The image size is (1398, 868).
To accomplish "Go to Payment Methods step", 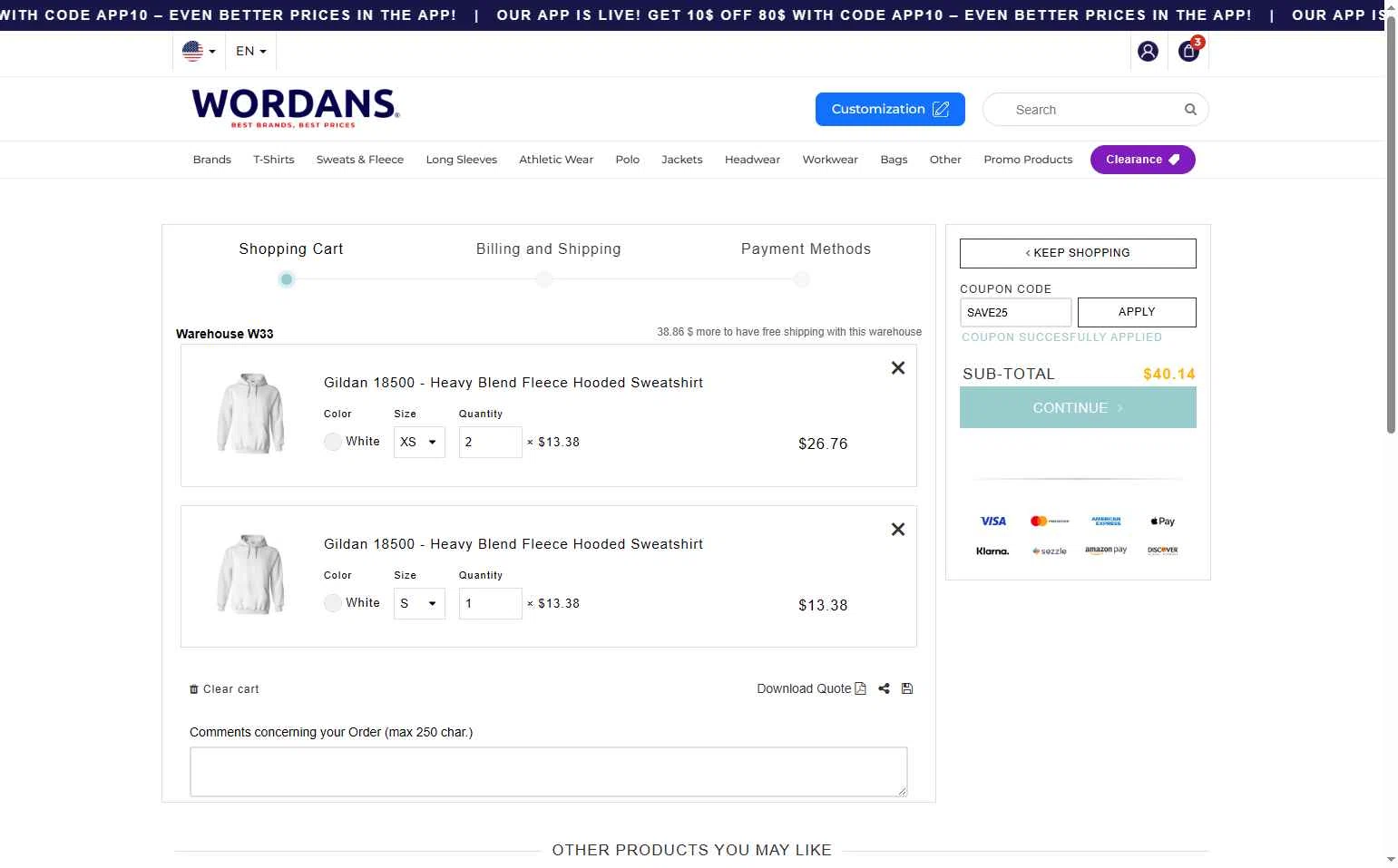I will click(x=806, y=249).
